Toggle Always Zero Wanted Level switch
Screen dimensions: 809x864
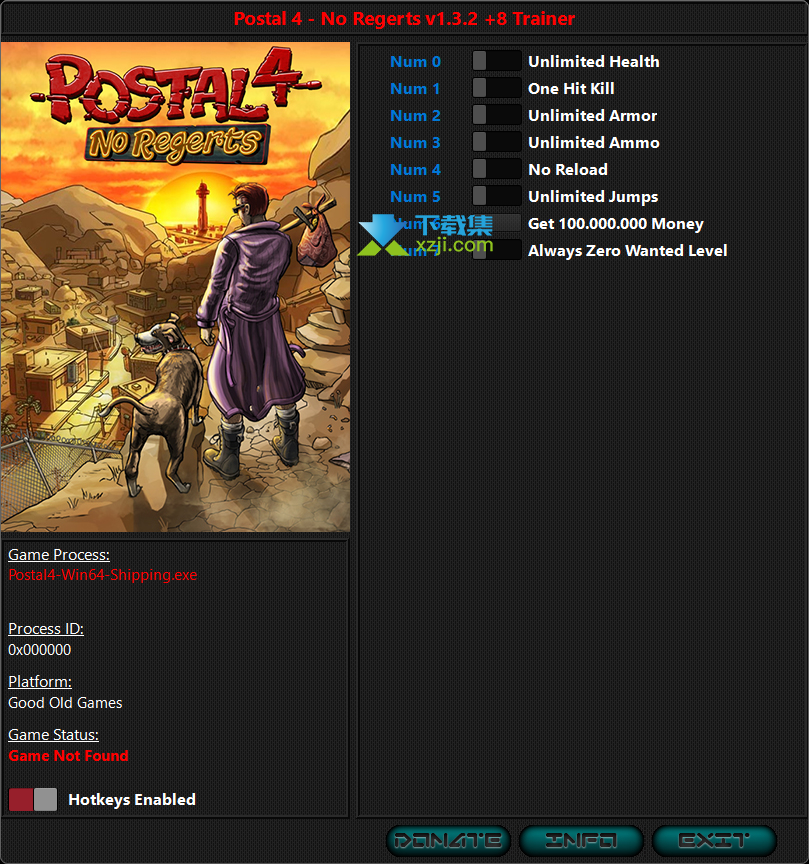[497, 250]
